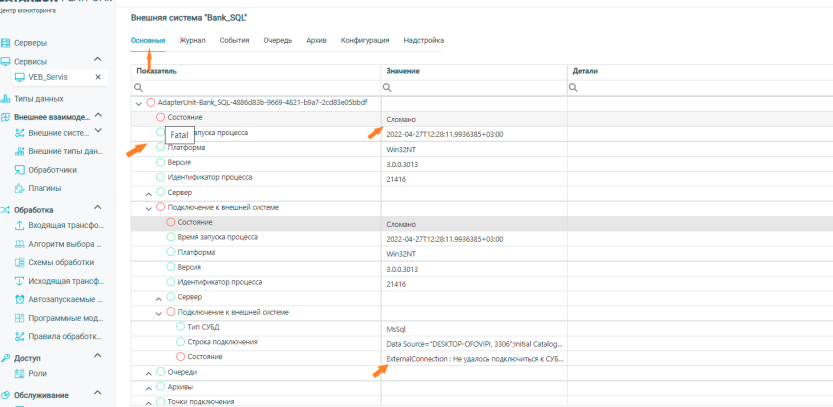The image size is (833, 407).
Task: Switch to the Конфигурация tab
Action: click(365, 40)
